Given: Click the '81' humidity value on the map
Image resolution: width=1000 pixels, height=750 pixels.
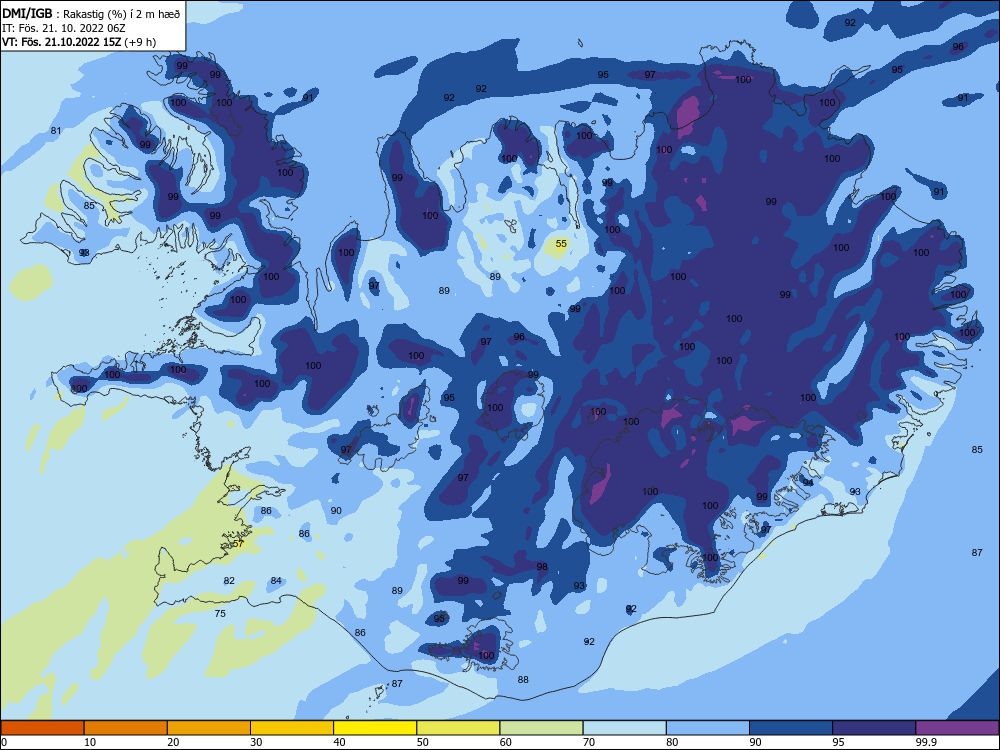Looking at the screenshot, I should click(56, 131).
